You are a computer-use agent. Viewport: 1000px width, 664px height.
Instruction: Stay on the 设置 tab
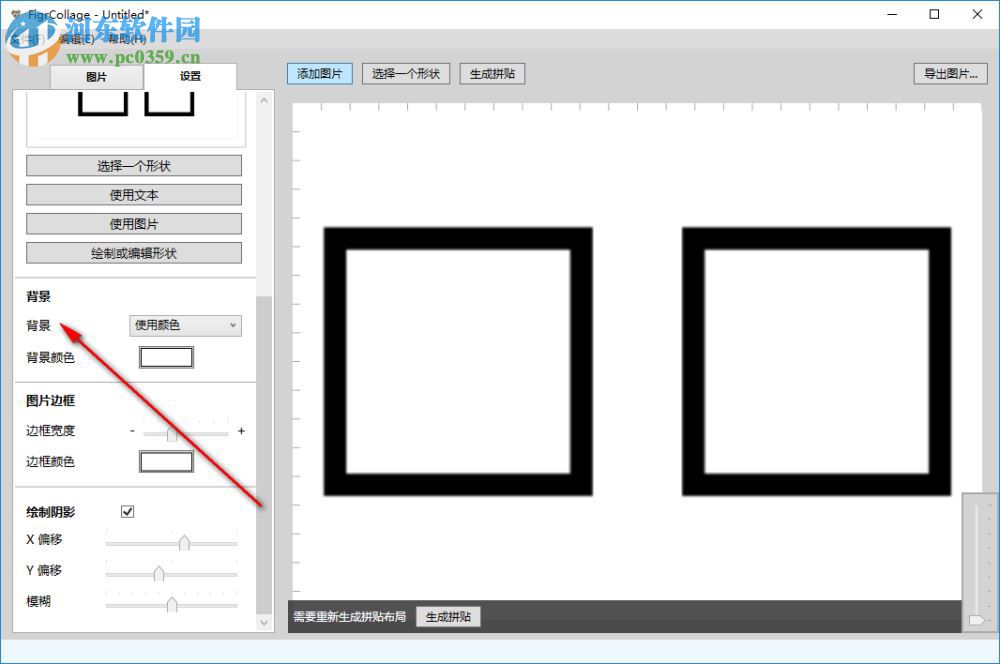click(x=190, y=77)
